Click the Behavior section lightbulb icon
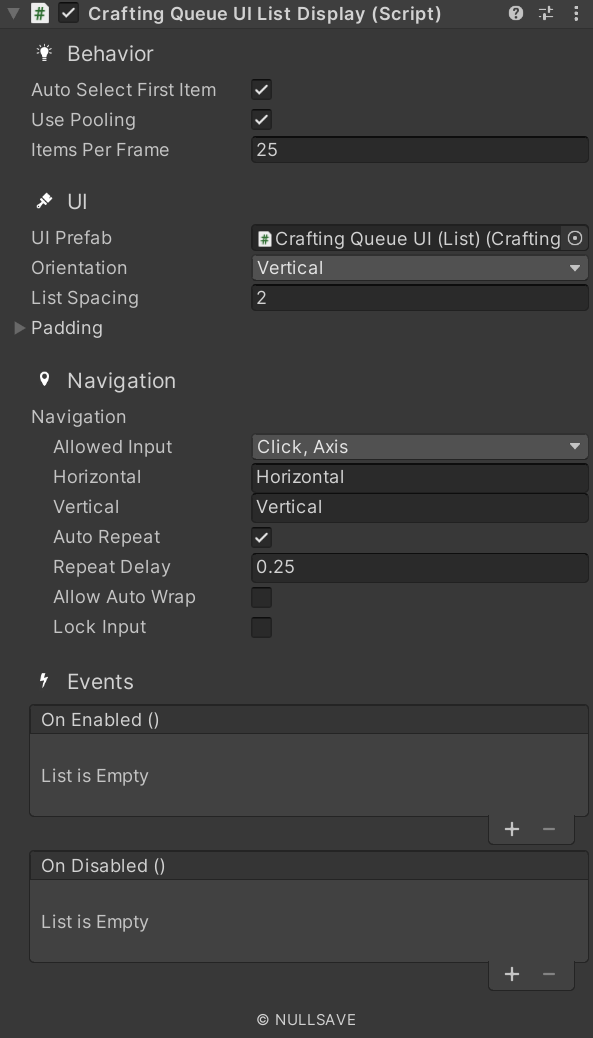The height and width of the screenshot is (1038, 593). pyautogui.click(x=44, y=53)
